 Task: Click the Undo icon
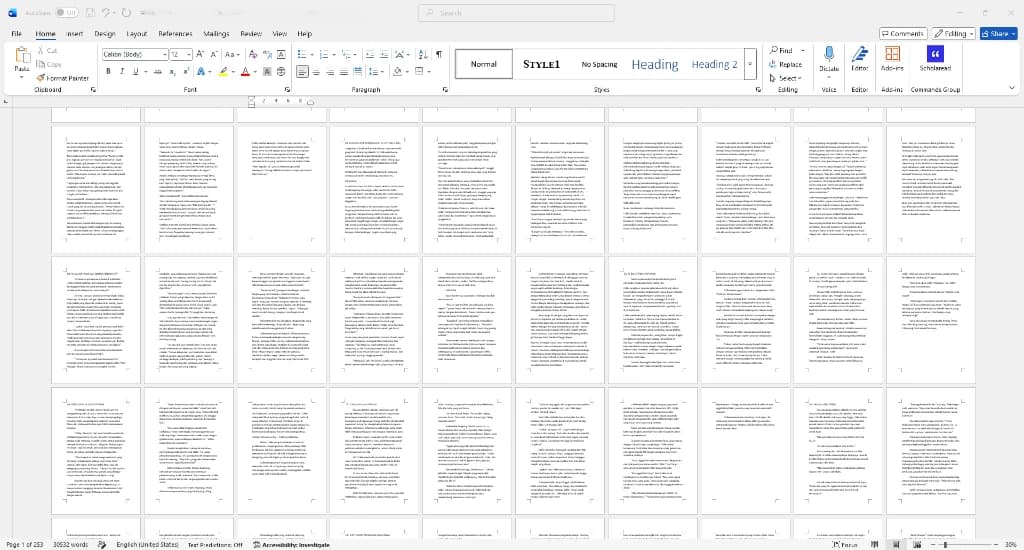(x=105, y=12)
